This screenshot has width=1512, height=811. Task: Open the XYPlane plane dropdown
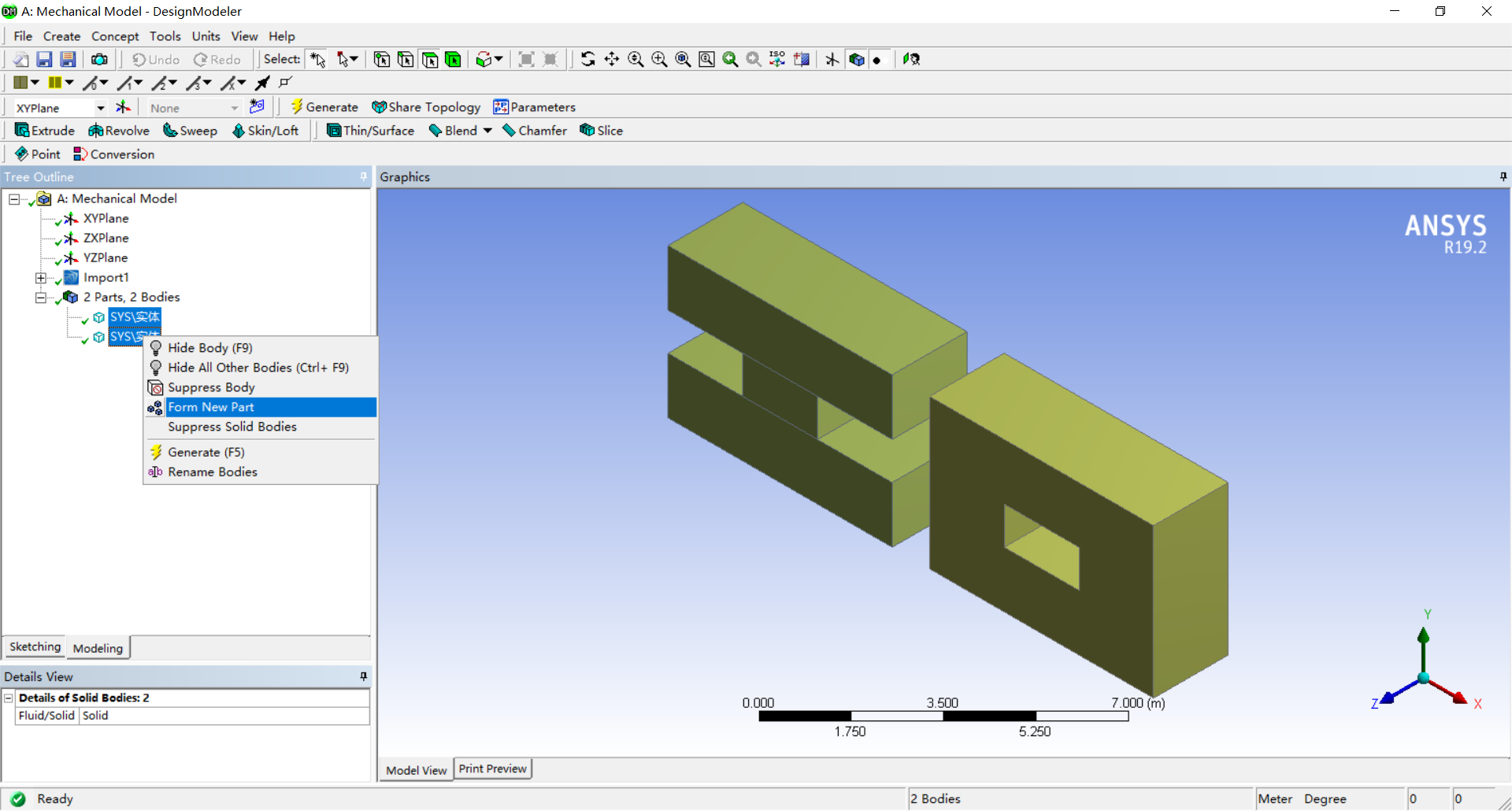[x=101, y=108]
